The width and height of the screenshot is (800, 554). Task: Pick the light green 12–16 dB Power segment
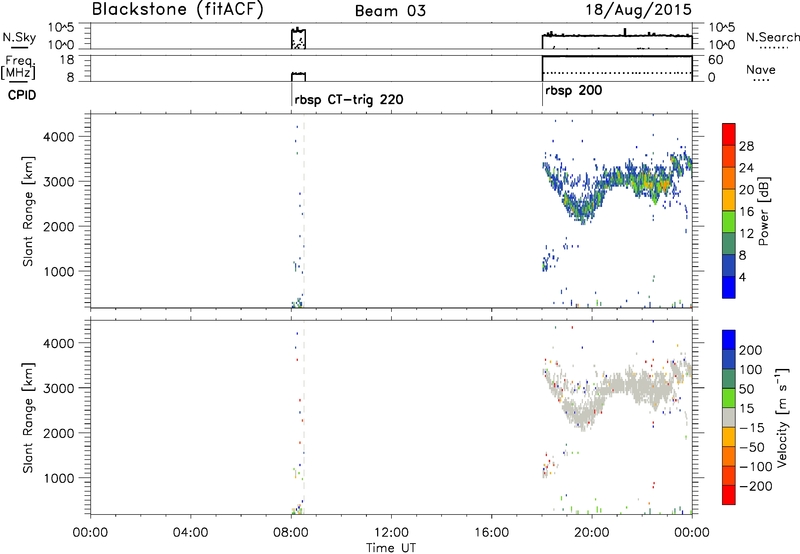click(729, 221)
